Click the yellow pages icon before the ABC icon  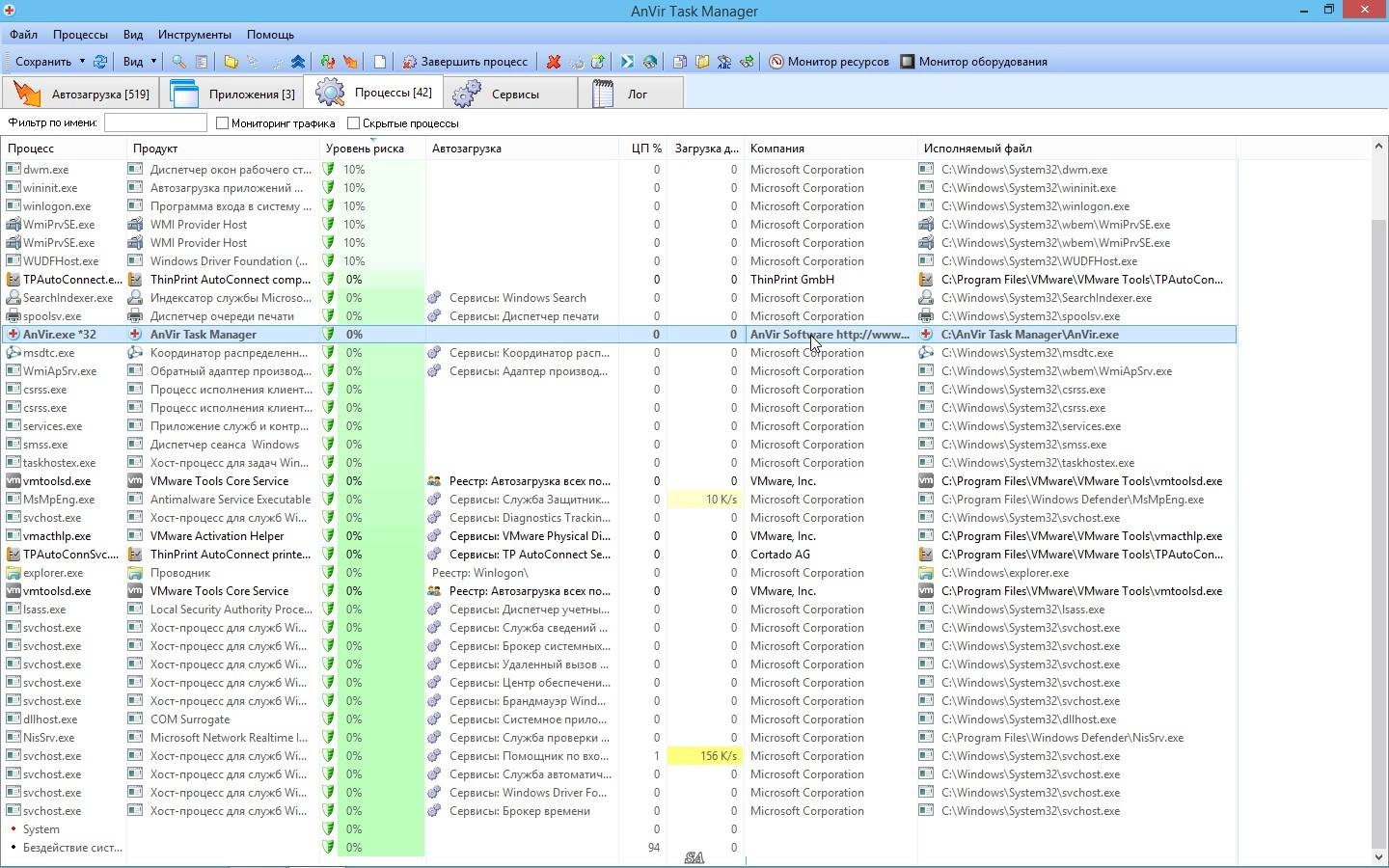click(x=702, y=61)
